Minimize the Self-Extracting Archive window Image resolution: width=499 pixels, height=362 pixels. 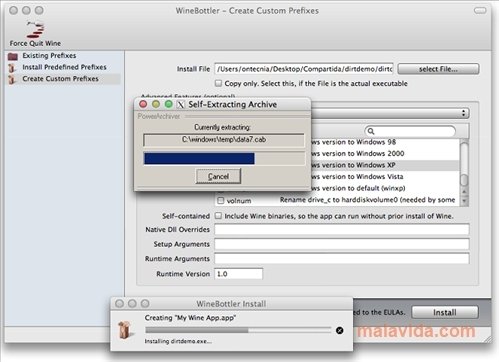coord(156,104)
